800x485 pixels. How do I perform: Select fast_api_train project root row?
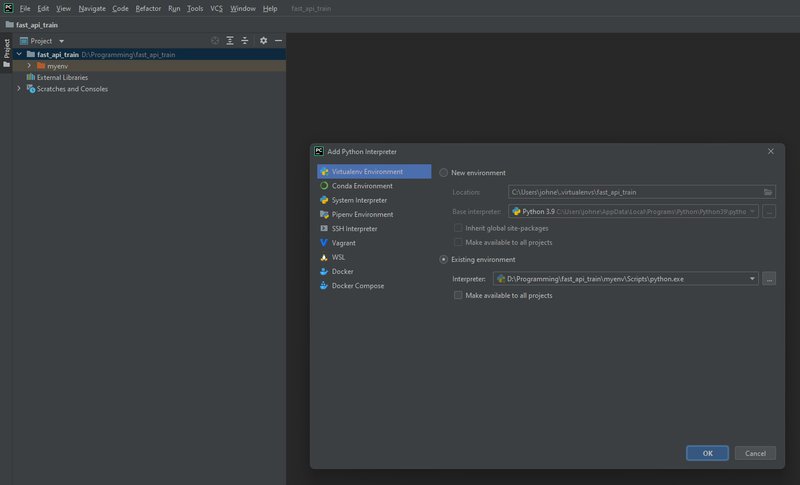(149, 54)
